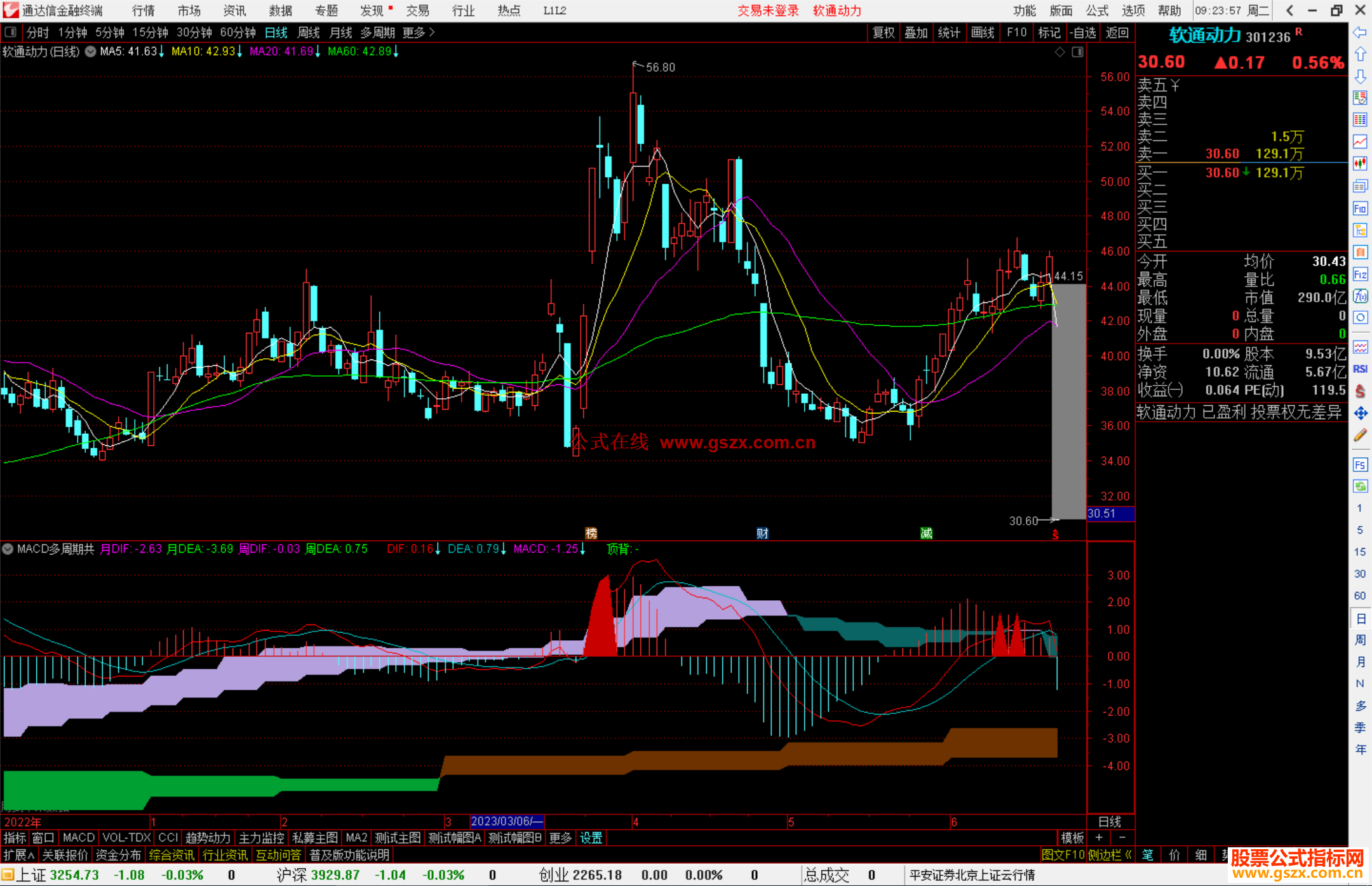Click the 图文F10 button
The height and width of the screenshot is (886, 1372).
click(1063, 856)
